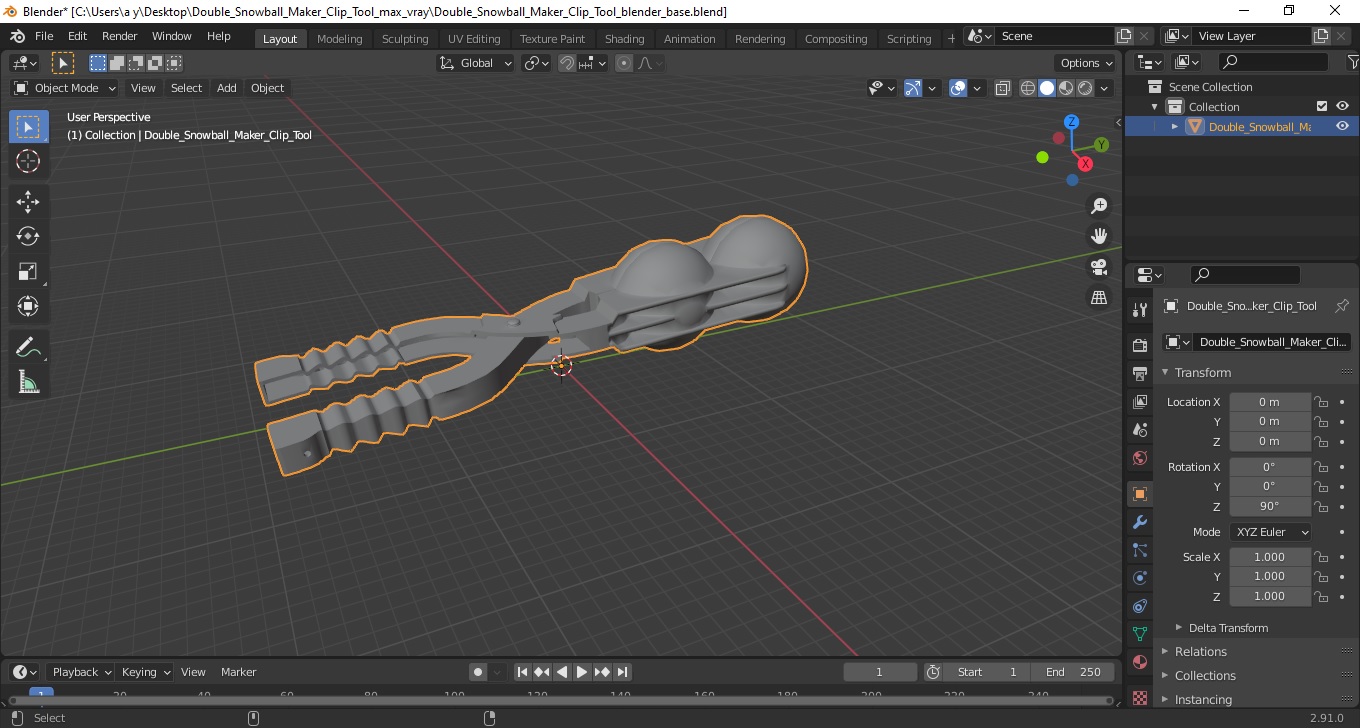
Task: Toggle X-Ray display mode
Action: click(x=1003, y=88)
